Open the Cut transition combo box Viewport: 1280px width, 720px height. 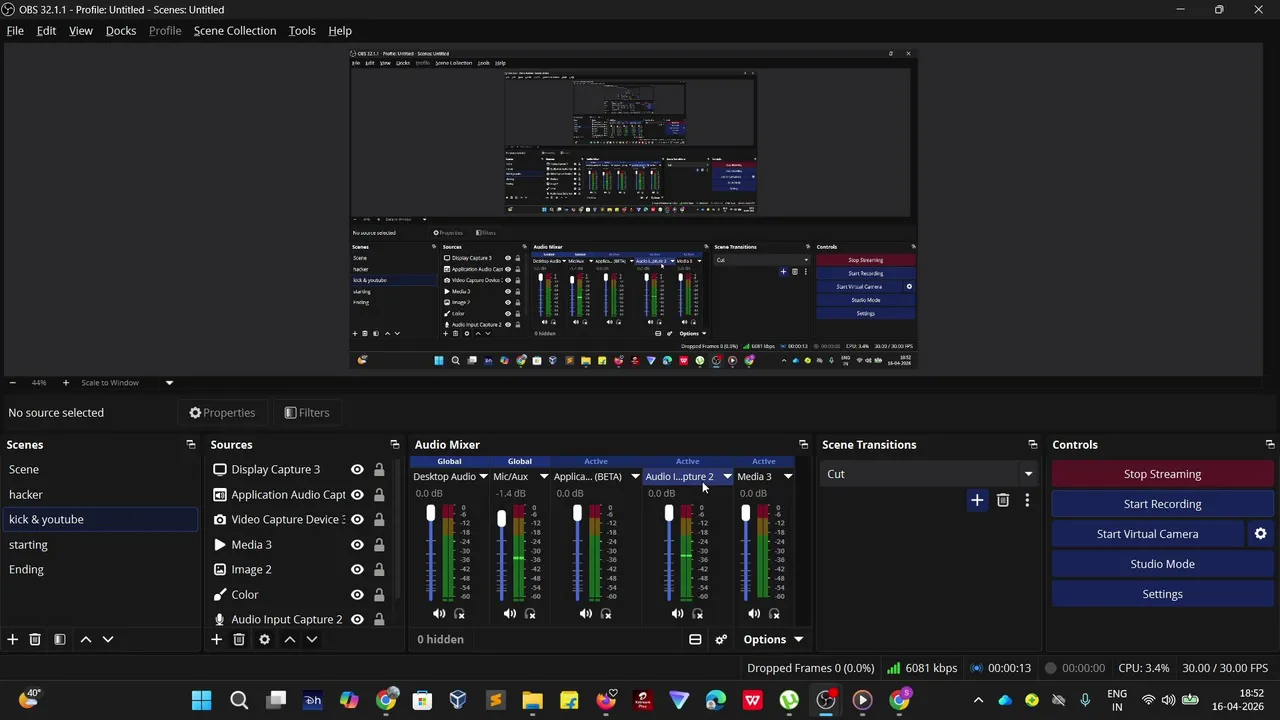(x=929, y=474)
